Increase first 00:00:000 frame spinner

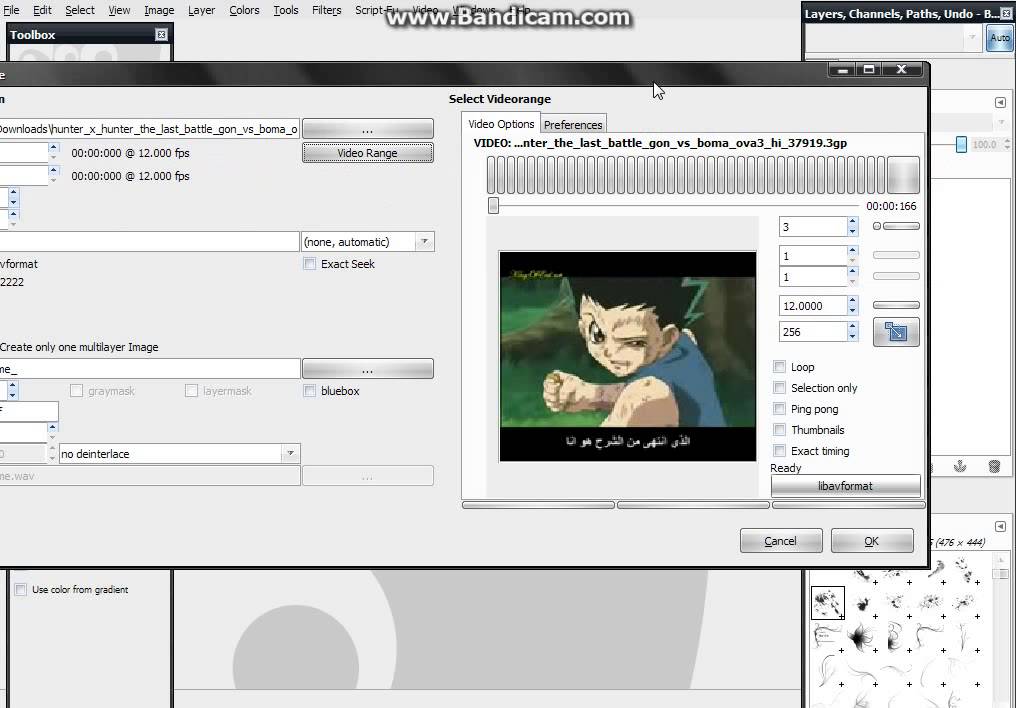coord(54,148)
